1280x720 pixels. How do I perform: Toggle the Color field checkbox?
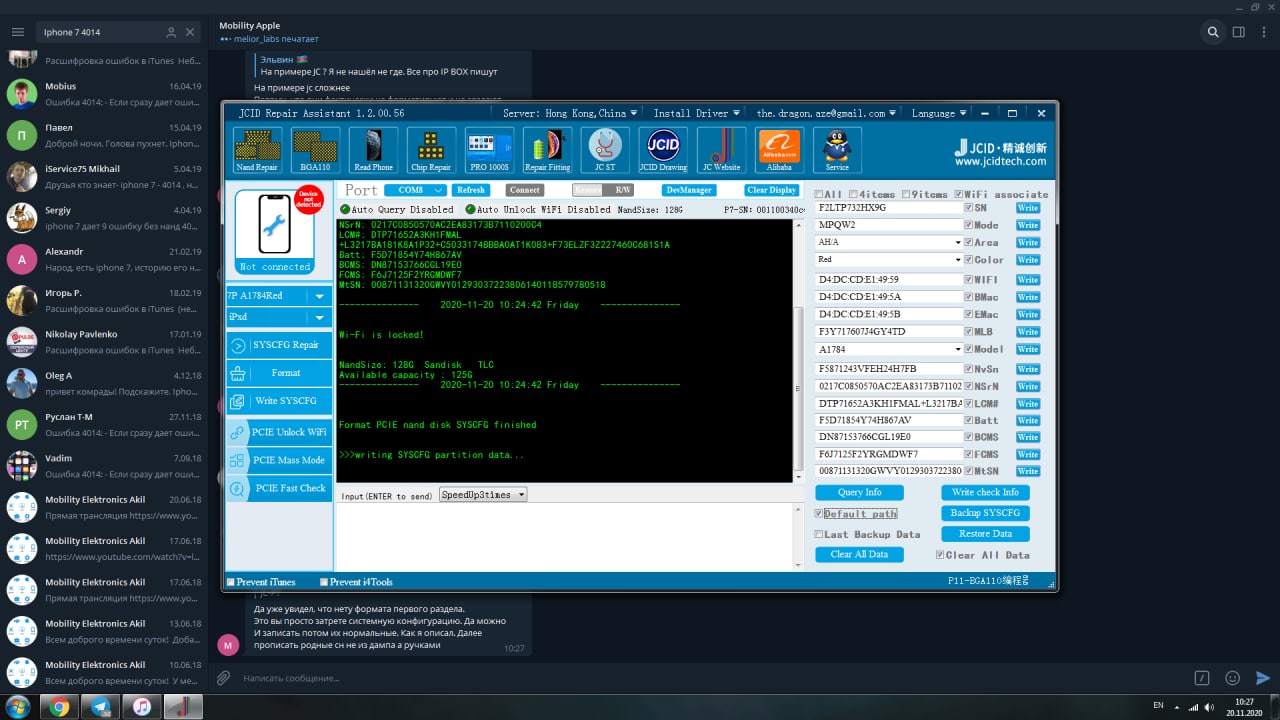pos(969,260)
